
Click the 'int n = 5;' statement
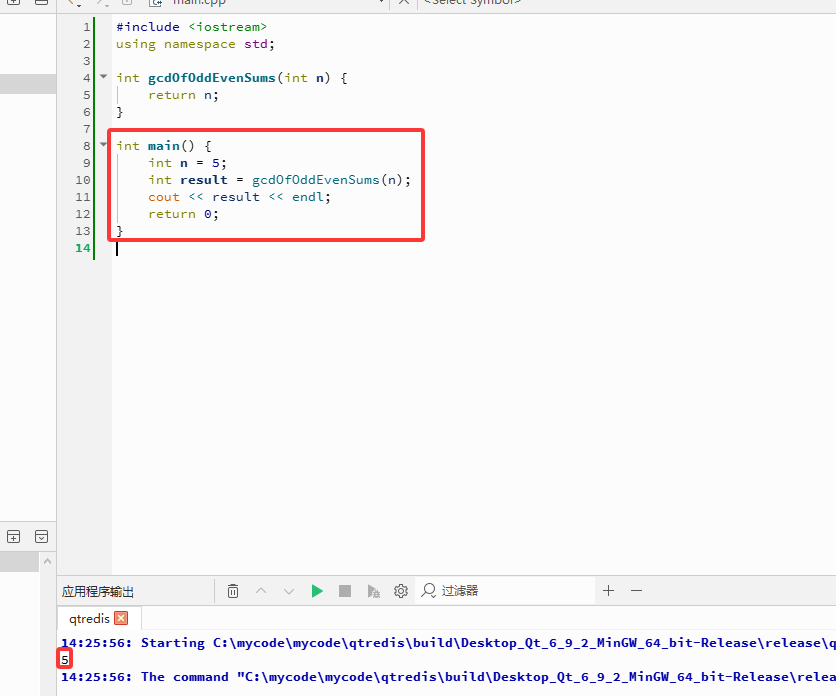point(187,163)
